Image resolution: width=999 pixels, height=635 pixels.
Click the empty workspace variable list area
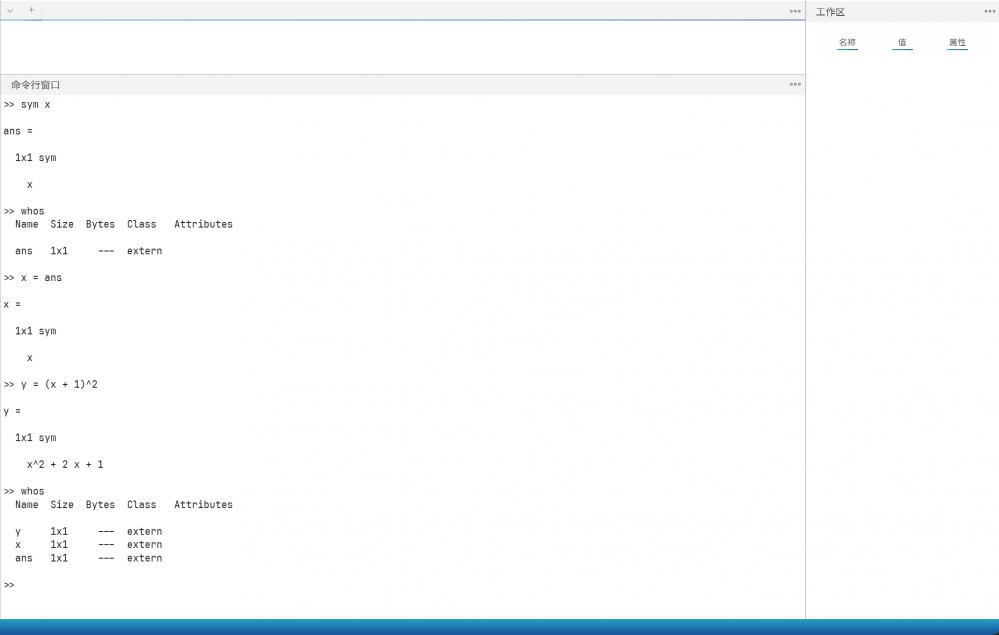click(902, 300)
